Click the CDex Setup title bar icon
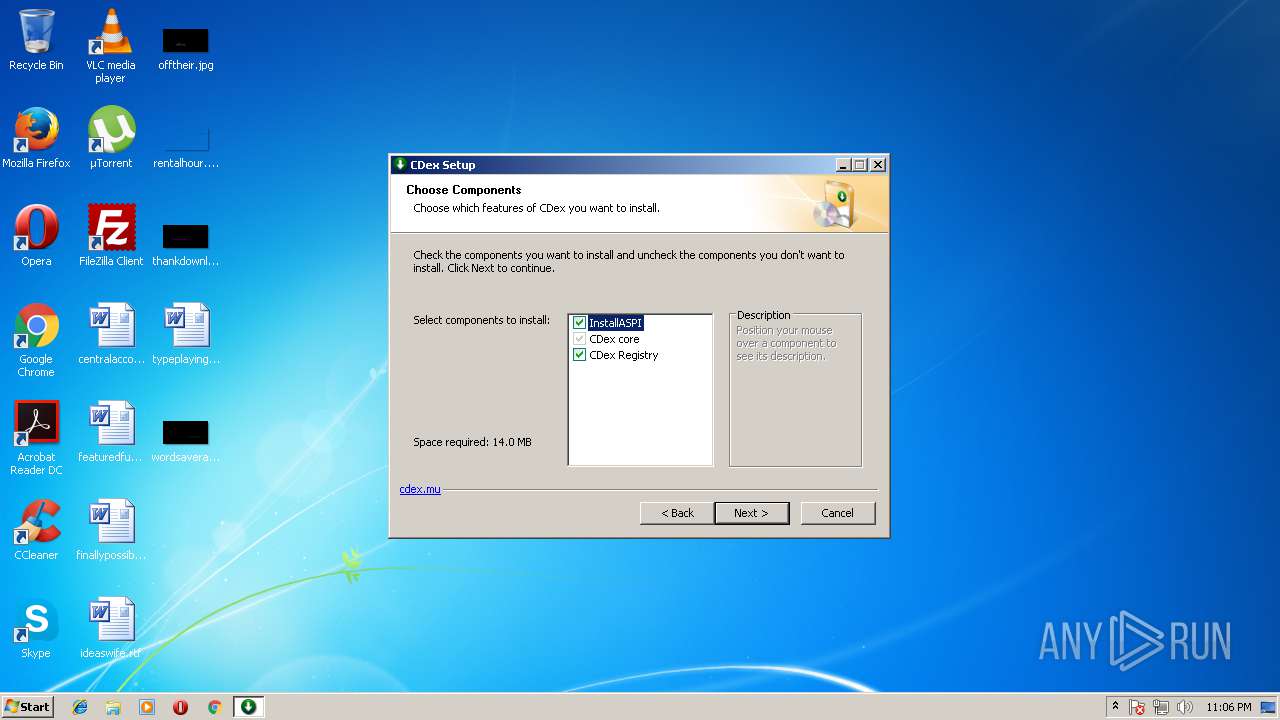This screenshot has width=1280, height=720. click(x=400, y=165)
